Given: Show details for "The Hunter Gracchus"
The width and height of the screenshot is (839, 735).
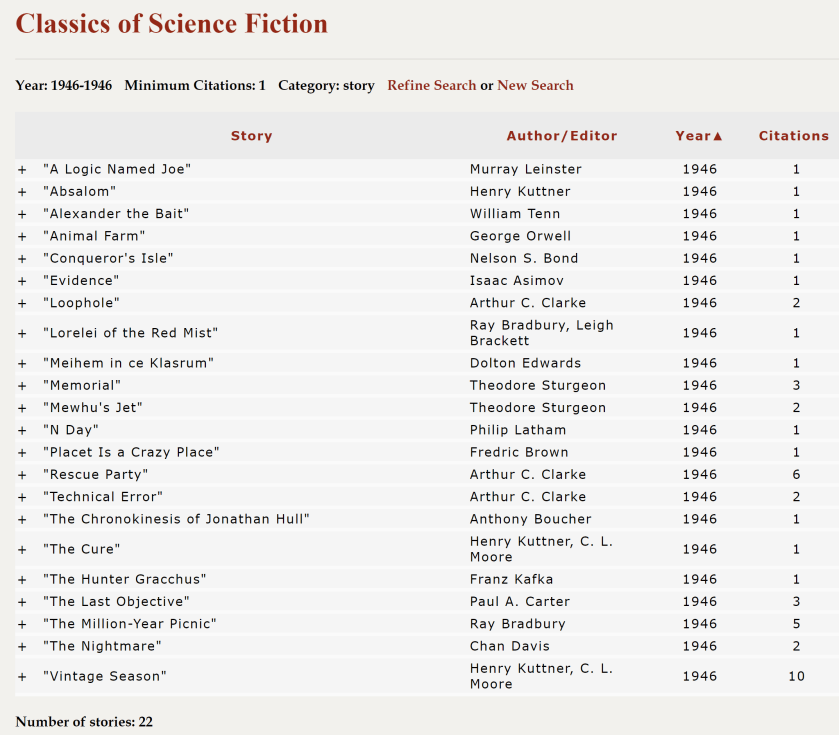Looking at the screenshot, I should click(x=22, y=580).
